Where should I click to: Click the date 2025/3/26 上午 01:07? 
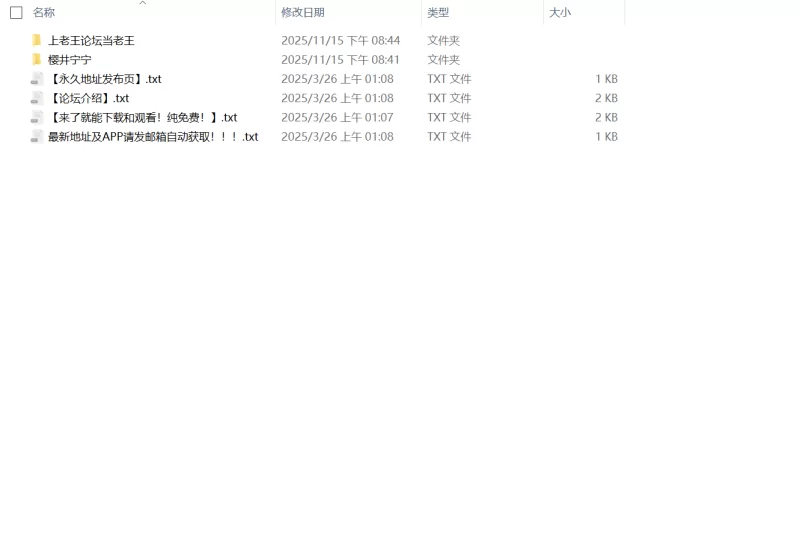337,117
